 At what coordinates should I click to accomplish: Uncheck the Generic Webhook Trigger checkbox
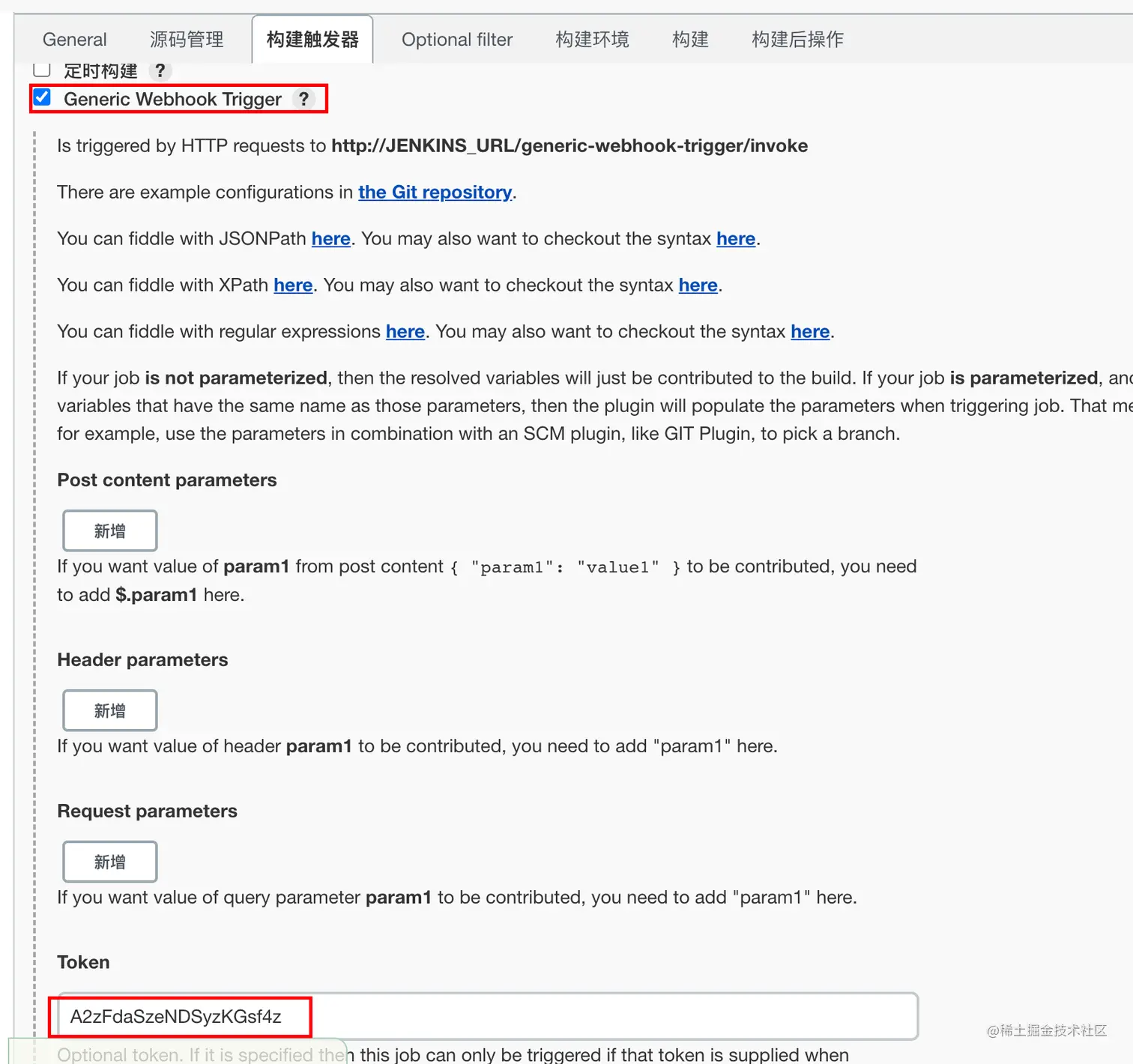coord(43,97)
